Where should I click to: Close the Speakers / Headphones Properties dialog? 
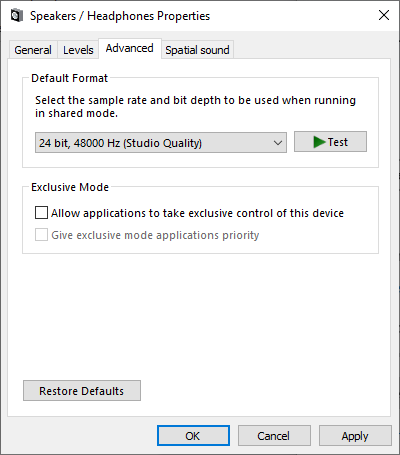pos(384,15)
